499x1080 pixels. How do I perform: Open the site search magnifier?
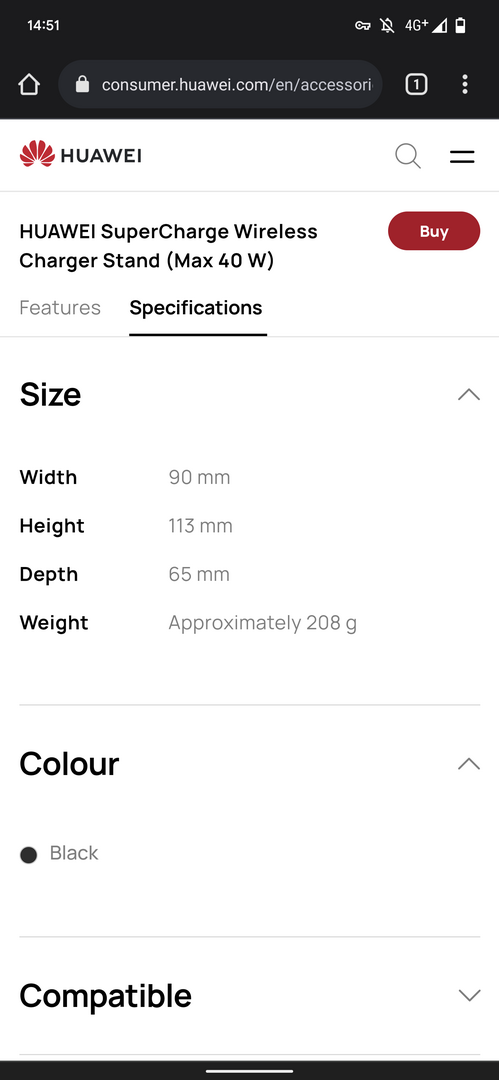click(x=408, y=156)
